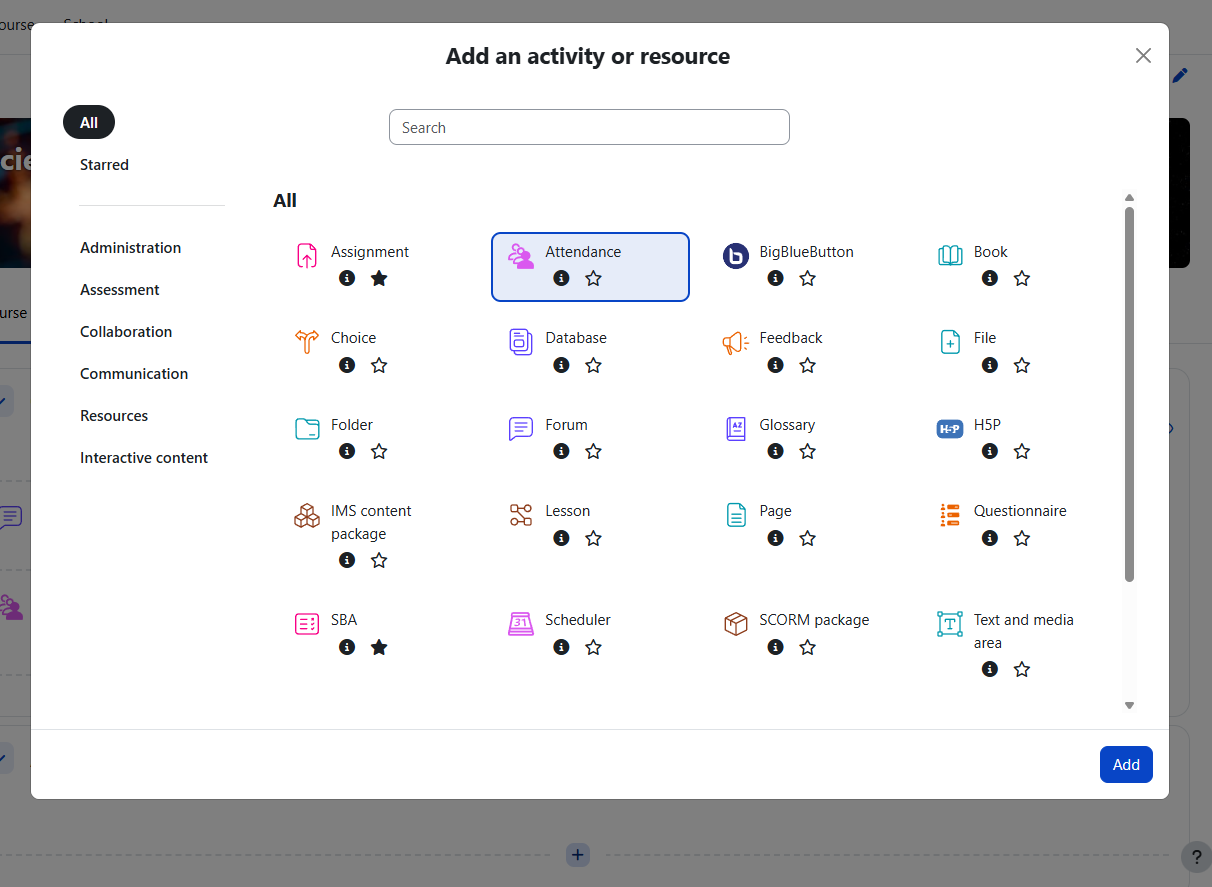Viewport: 1212px width, 887px height.
Task: Show info for Attendance activity
Action: (561, 278)
